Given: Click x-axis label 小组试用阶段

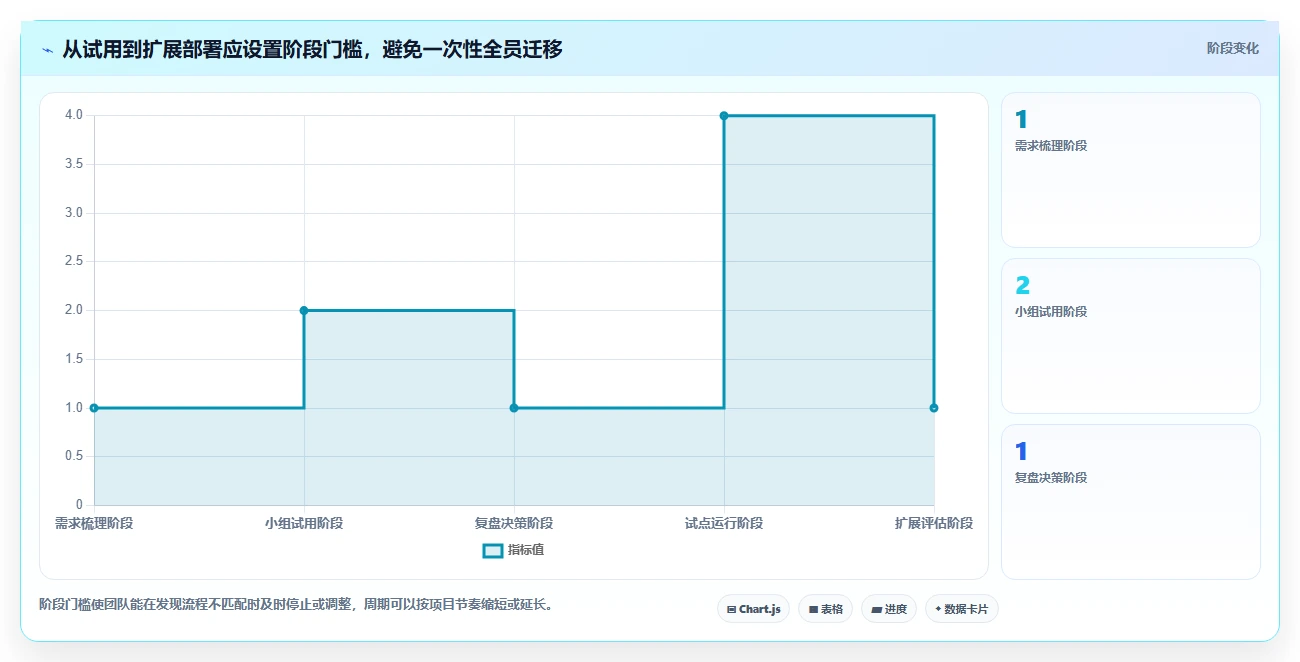Looking at the screenshot, I should tap(304, 524).
